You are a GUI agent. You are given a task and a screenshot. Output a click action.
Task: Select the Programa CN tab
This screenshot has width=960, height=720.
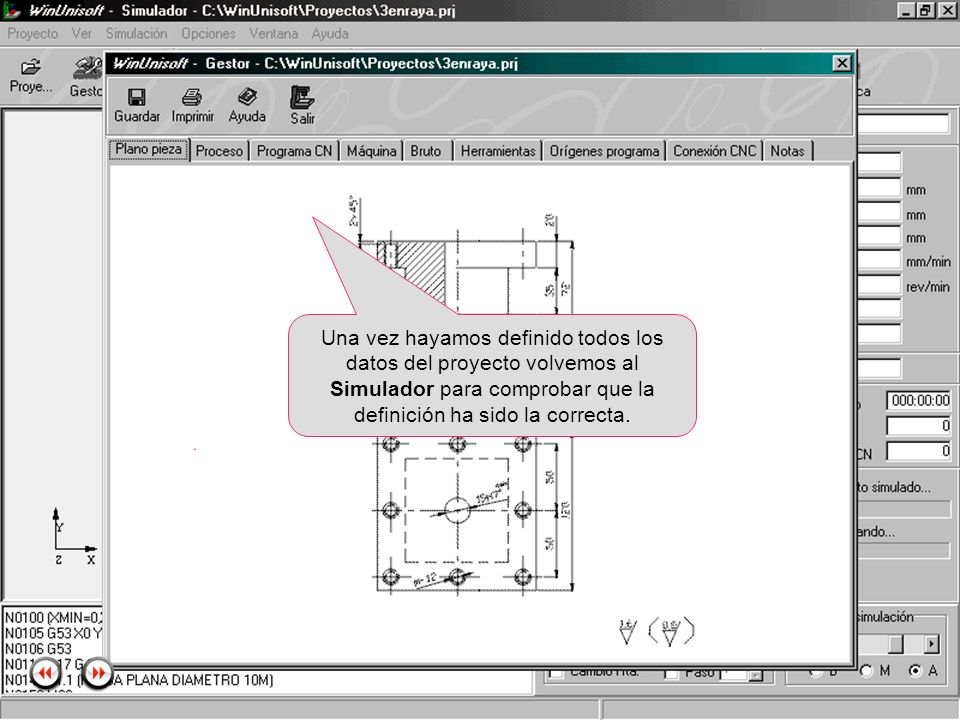tap(294, 151)
